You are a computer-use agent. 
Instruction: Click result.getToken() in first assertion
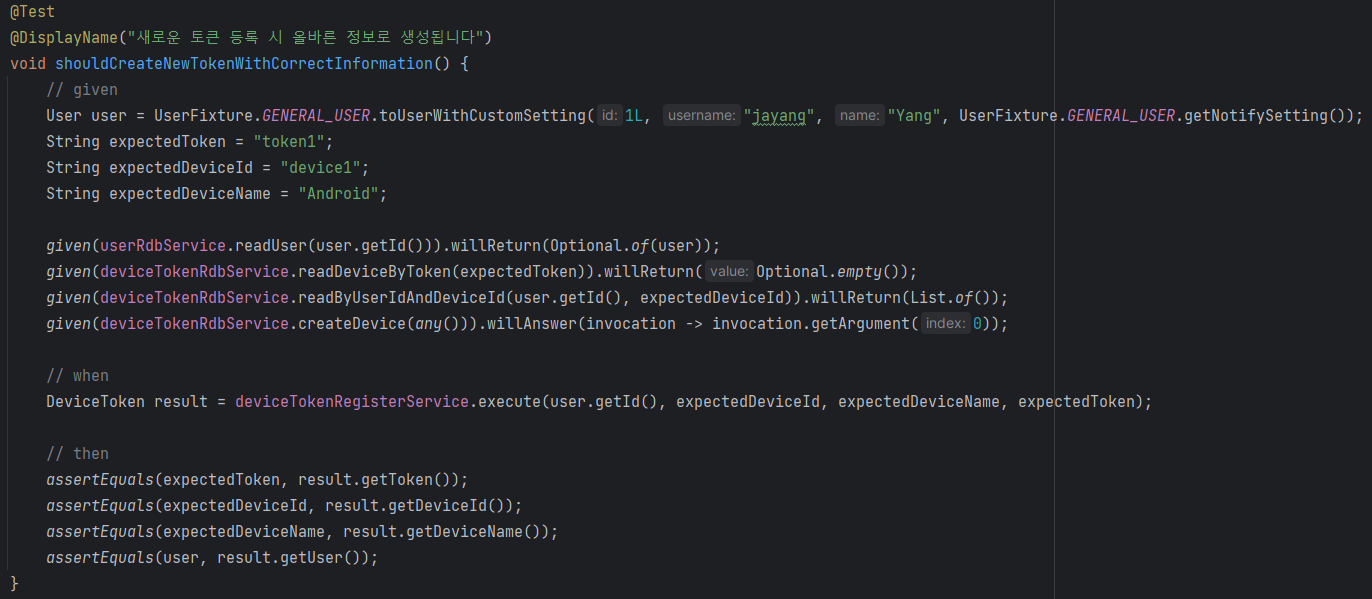tap(374, 480)
